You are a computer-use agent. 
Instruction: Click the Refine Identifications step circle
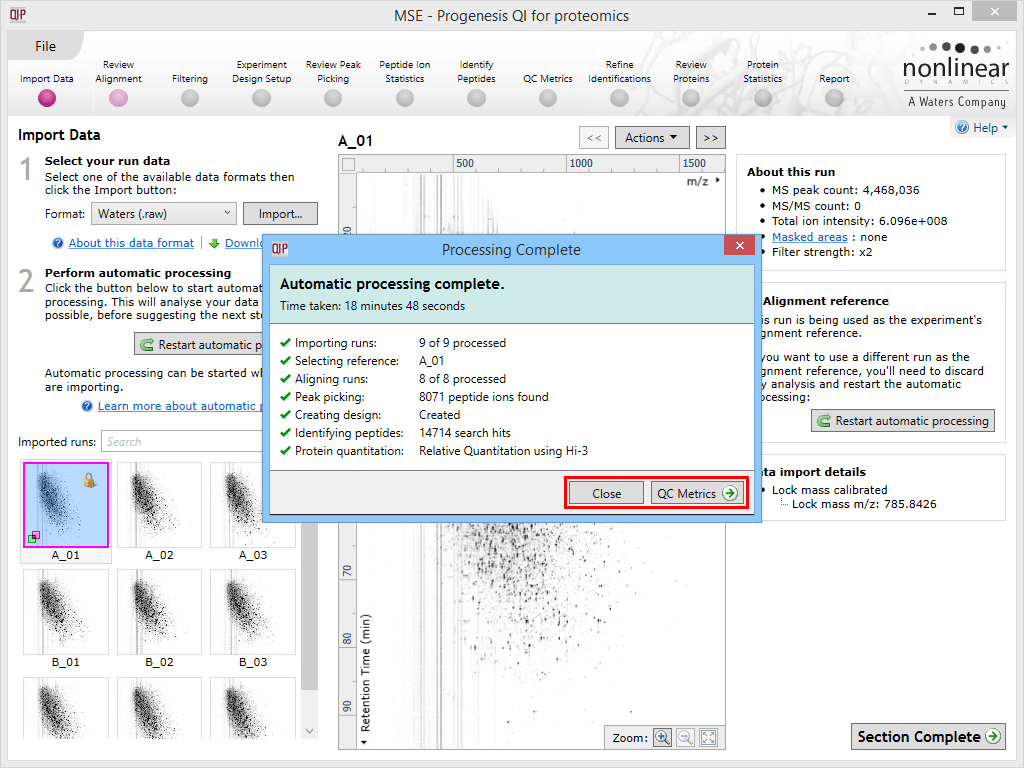pos(619,98)
